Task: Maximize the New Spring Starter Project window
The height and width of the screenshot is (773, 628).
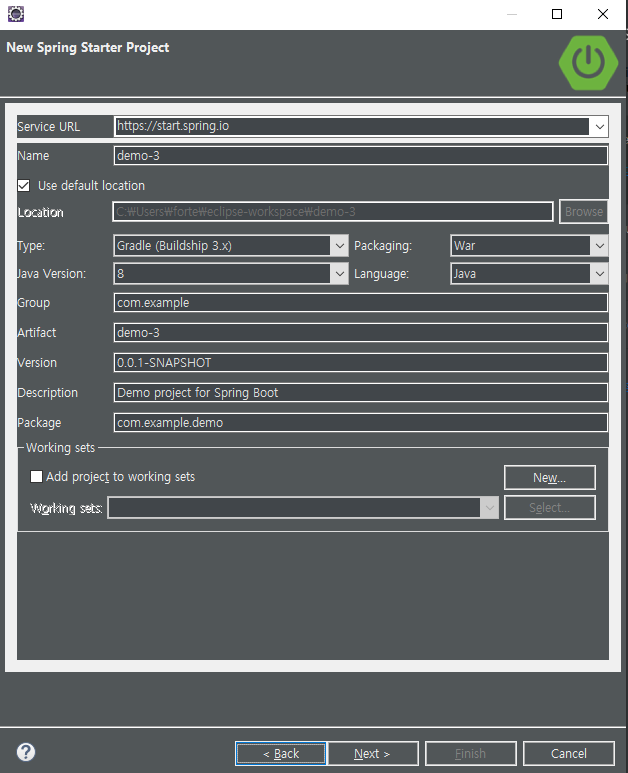Action: pos(557,14)
